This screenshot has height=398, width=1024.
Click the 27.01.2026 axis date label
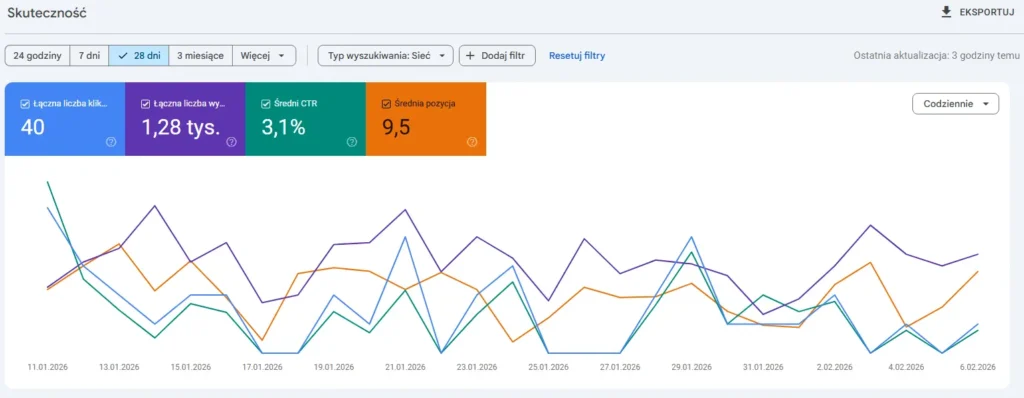[619, 367]
